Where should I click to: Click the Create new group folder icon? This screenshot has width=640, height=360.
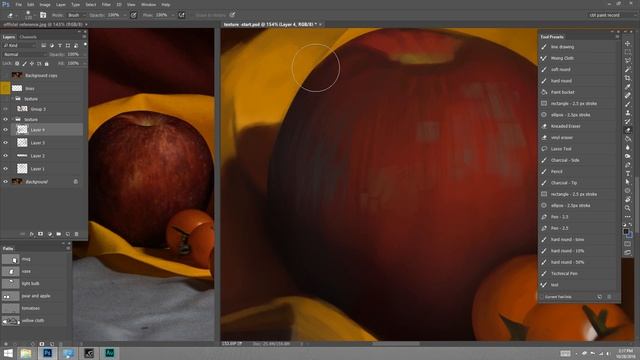[x=59, y=234]
